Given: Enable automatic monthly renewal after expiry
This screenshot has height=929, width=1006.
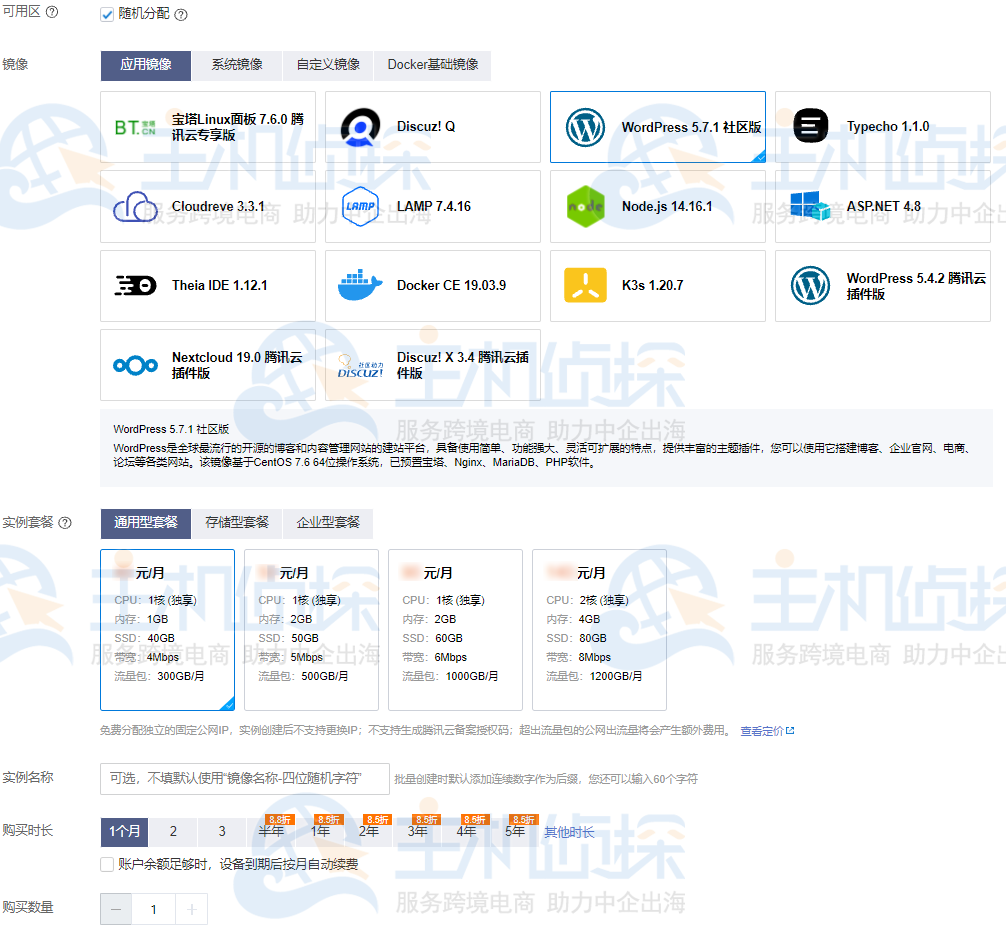Looking at the screenshot, I should coord(106,864).
